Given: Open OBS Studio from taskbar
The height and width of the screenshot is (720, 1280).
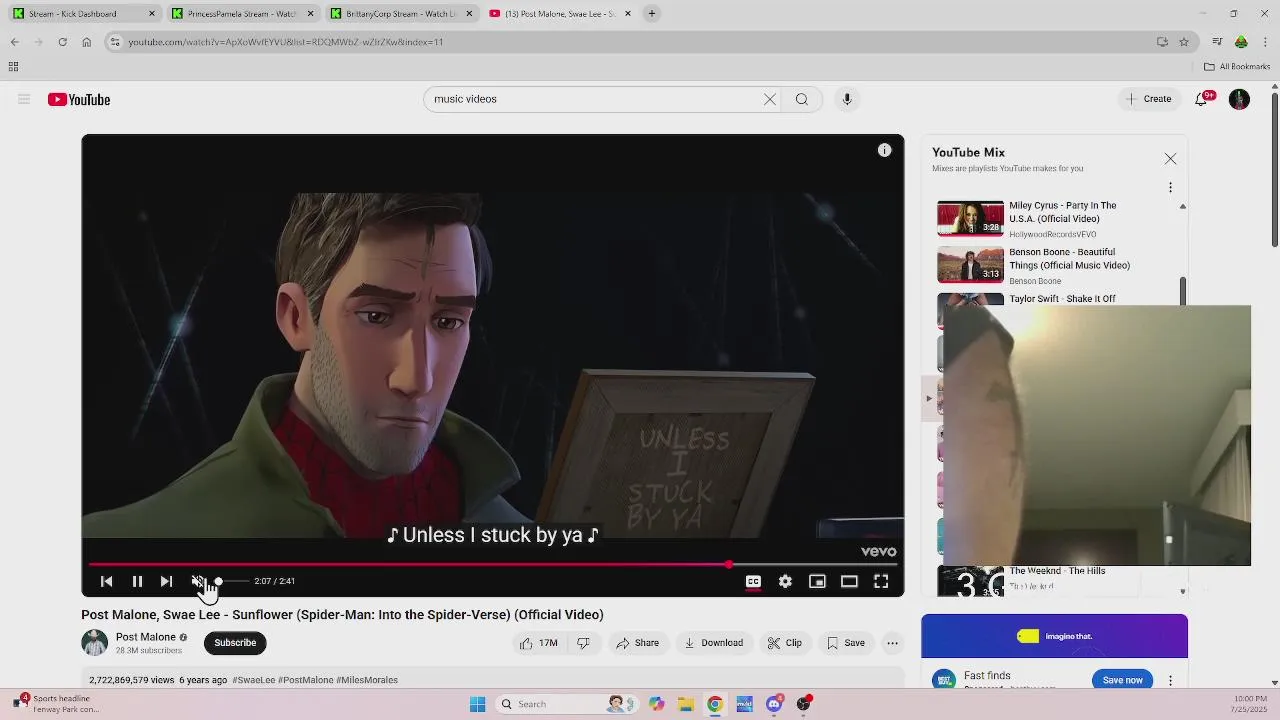Looking at the screenshot, I should (803, 704).
